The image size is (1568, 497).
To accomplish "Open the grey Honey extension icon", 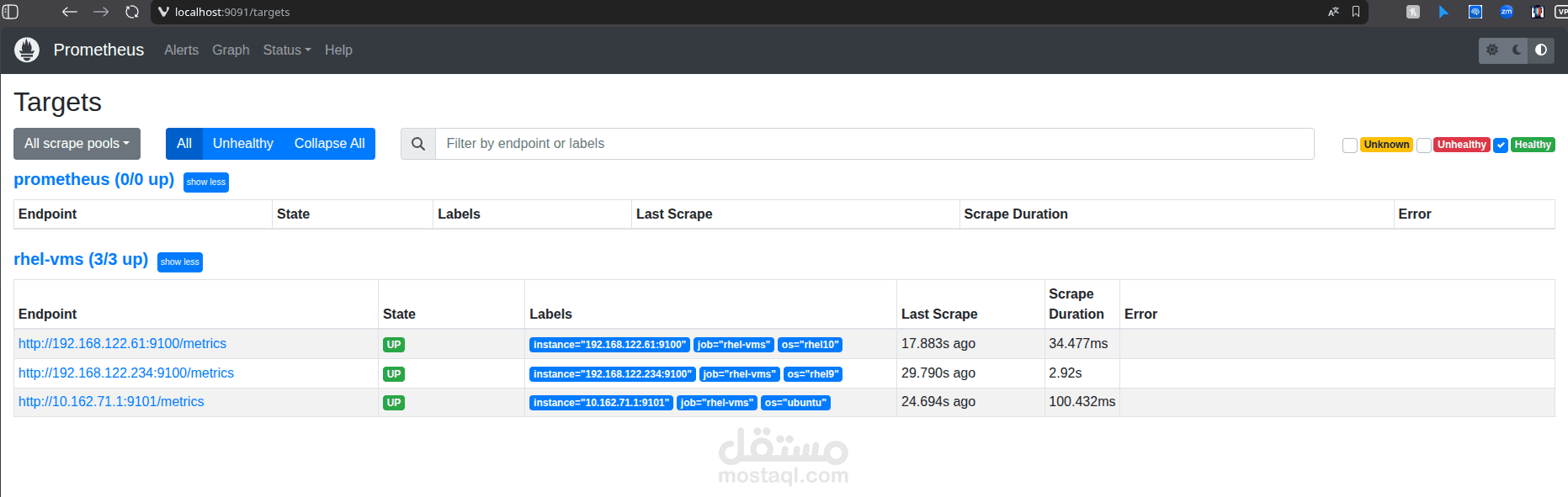I will click(1413, 12).
